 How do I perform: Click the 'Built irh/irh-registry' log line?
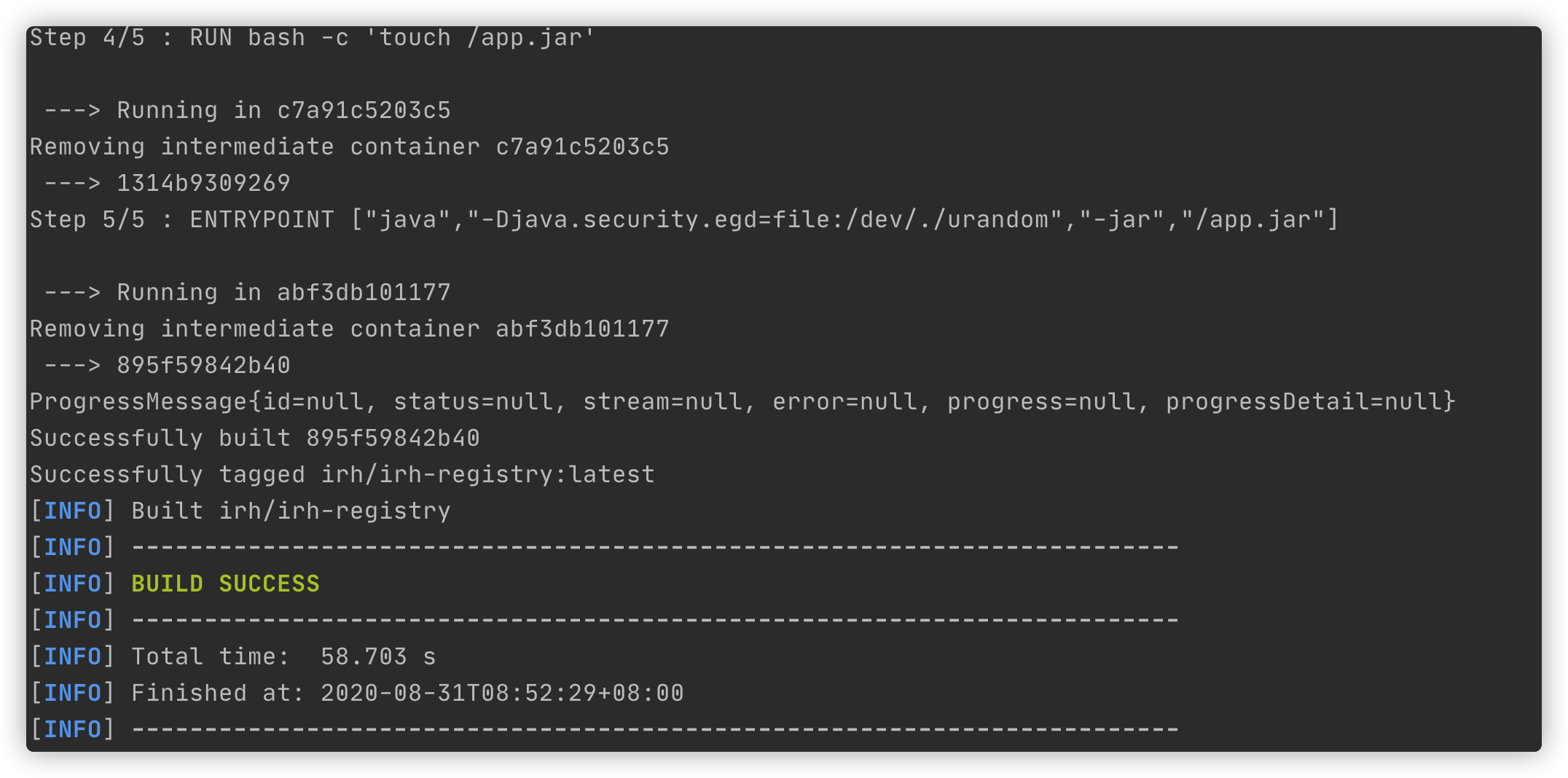tap(291, 511)
